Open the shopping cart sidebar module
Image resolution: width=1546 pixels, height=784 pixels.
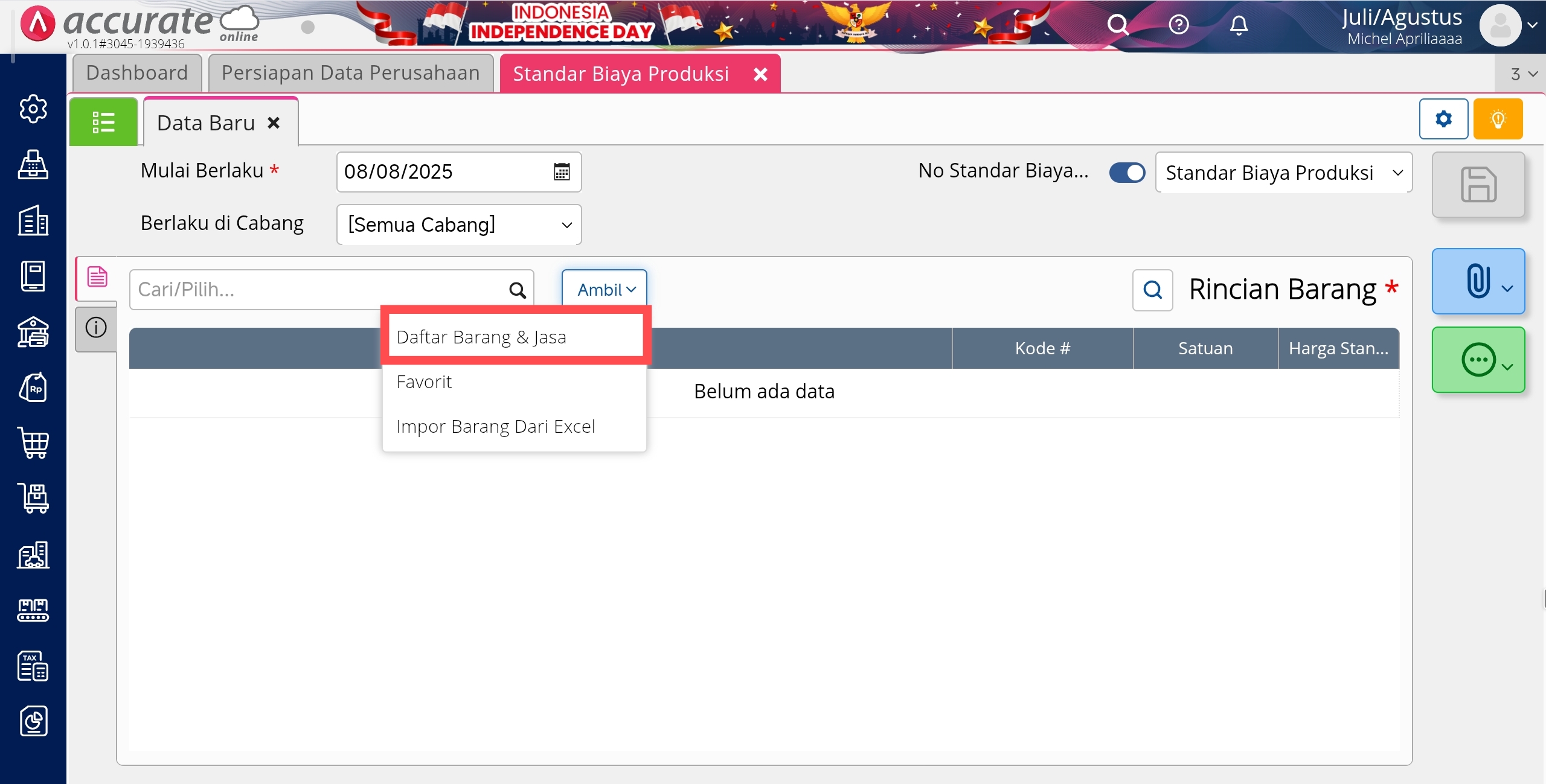33,443
